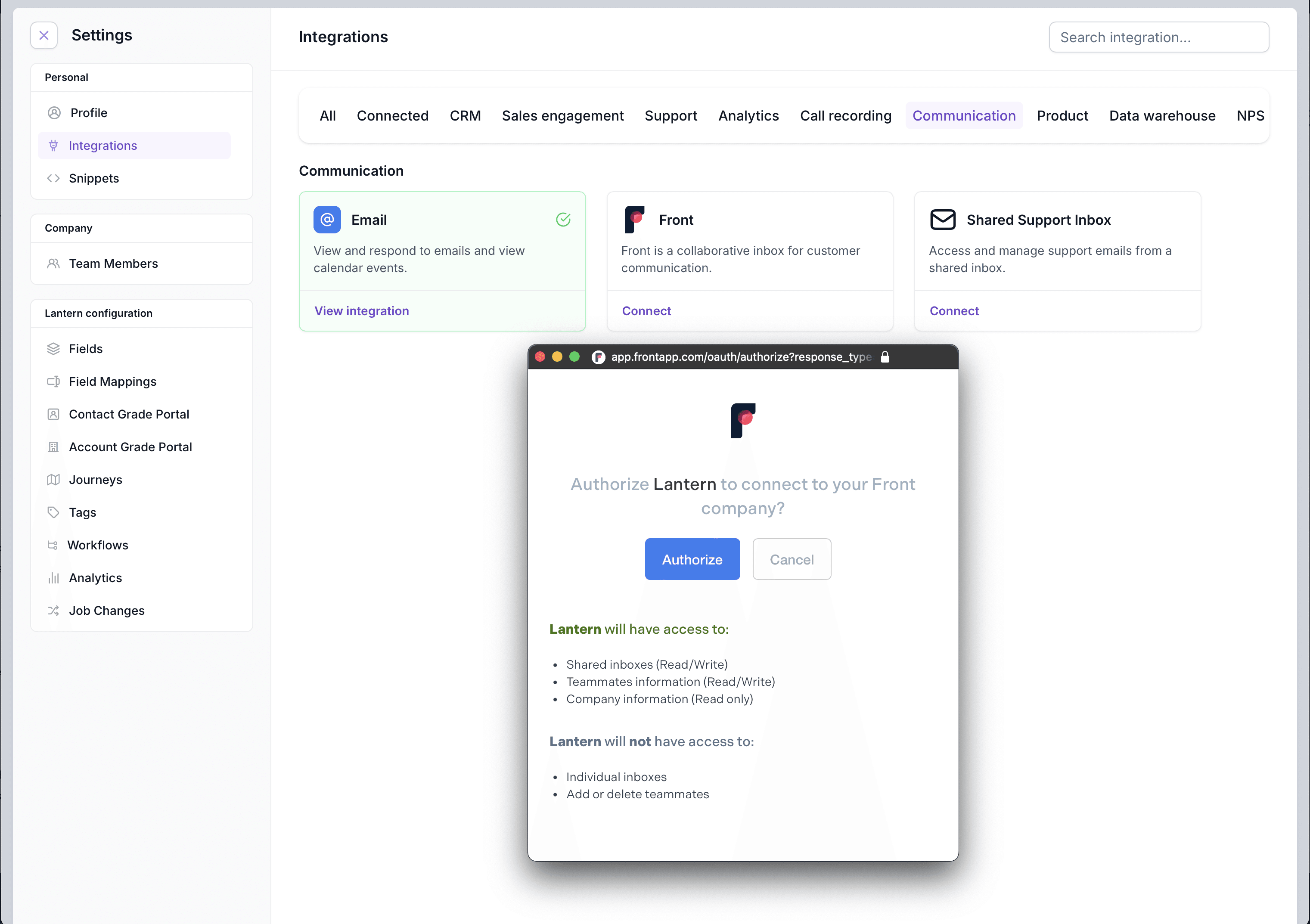Open Workflows configuration
The image size is (1310, 924).
(135, 545)
